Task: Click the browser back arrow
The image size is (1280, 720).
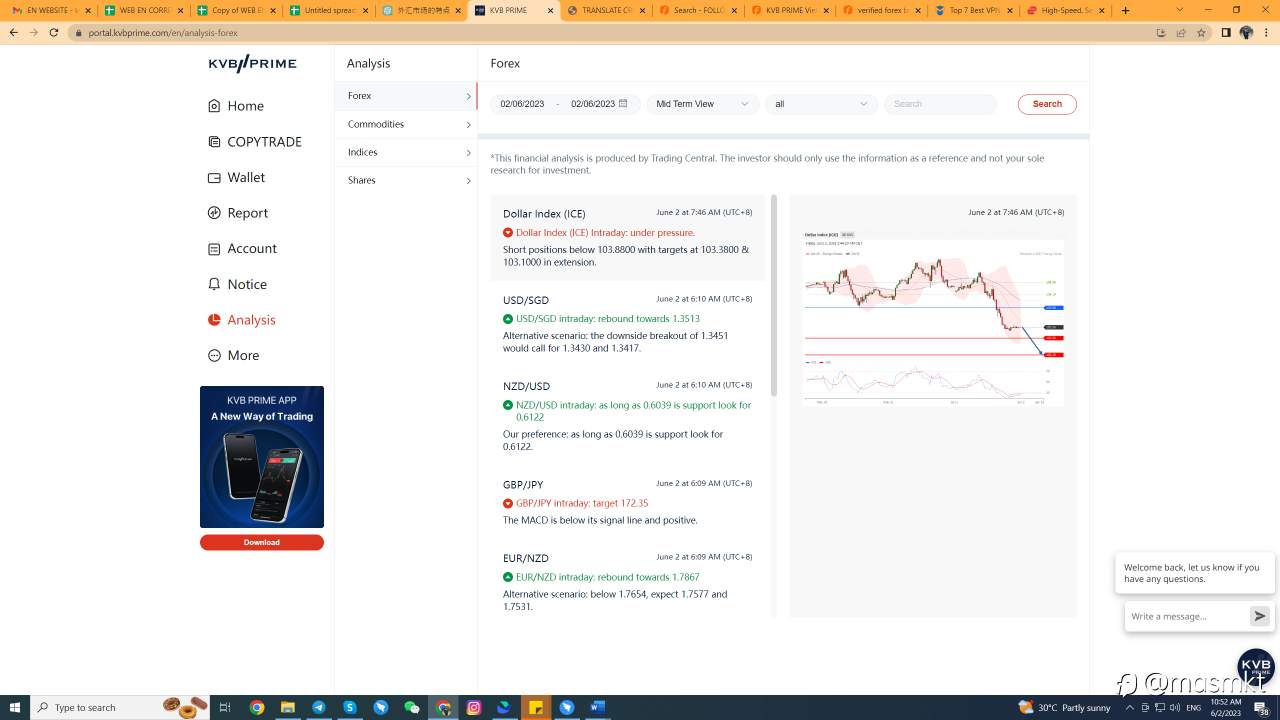Action: pyautogui.click(x=13, y=32)
